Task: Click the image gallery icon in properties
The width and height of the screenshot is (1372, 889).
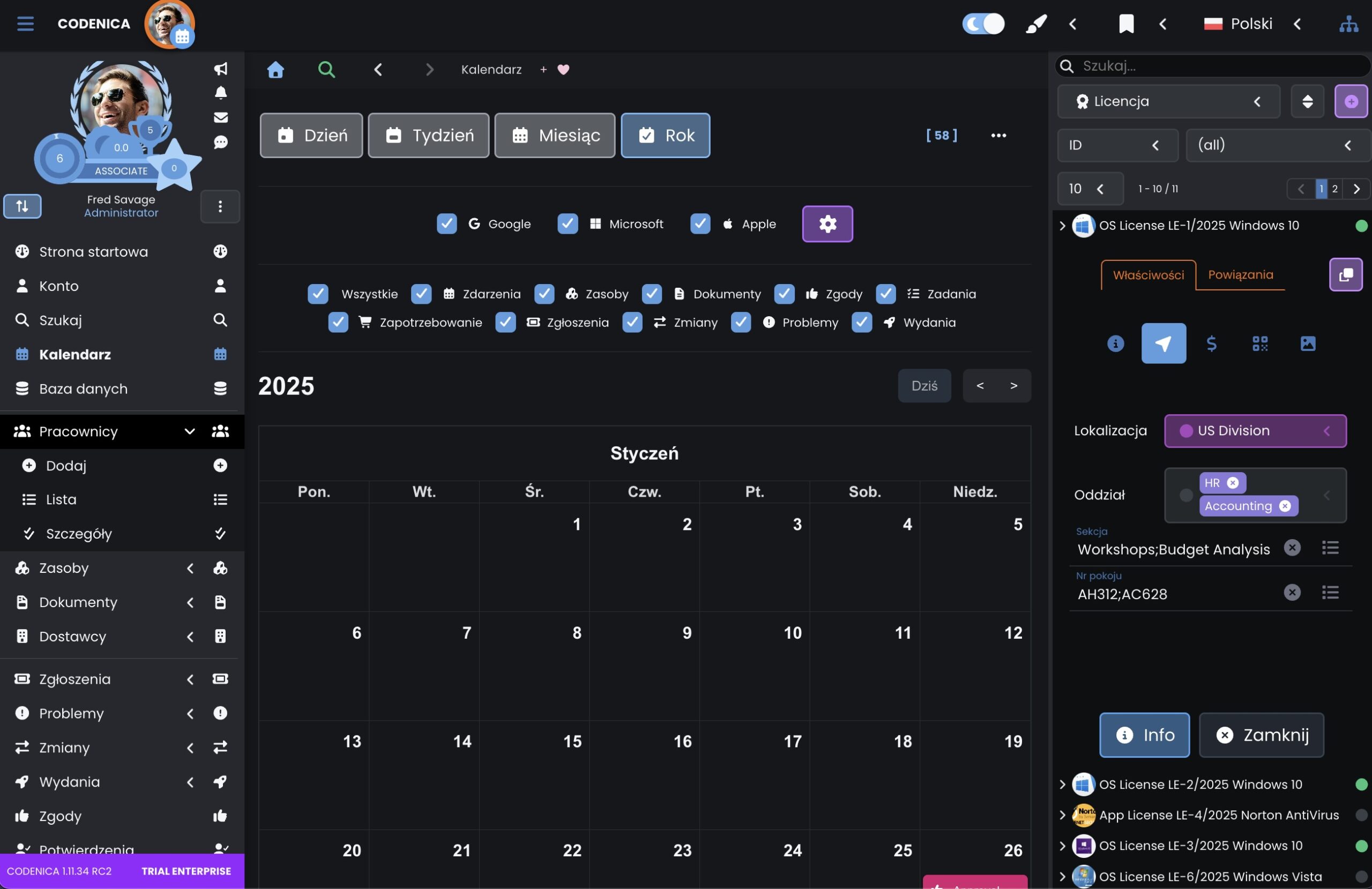Action: click(x=1308, y=343)
